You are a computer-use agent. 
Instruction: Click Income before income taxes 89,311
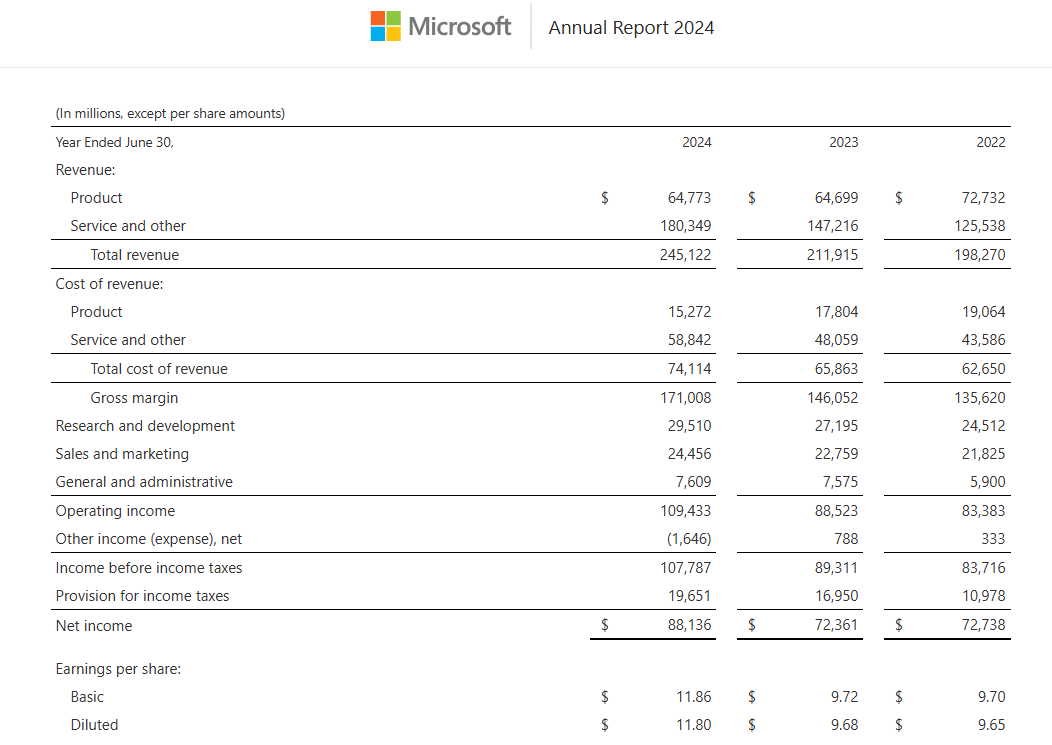[x=836, y=568]
